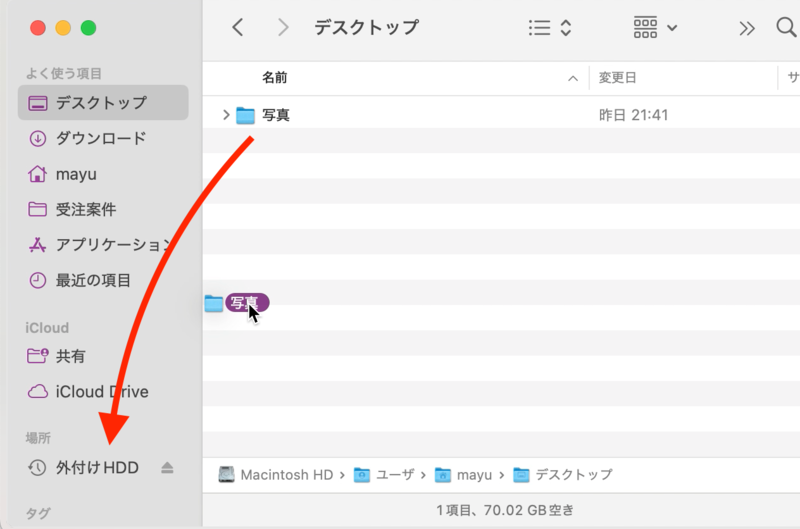Image resolution: width=800 pixels, height=529 pixels.
Task: Click the デスクトップ window title
Action: [x=366, y=27]
